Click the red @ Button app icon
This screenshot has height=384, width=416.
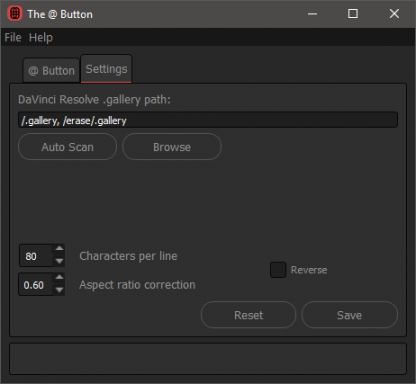click(14, 14)
